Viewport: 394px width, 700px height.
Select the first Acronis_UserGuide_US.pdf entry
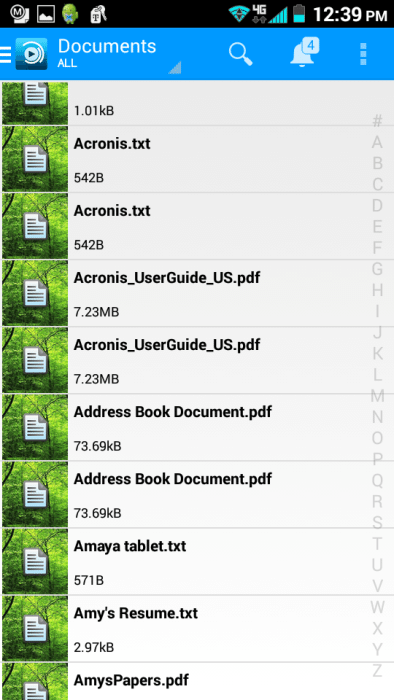pos(197,293)
